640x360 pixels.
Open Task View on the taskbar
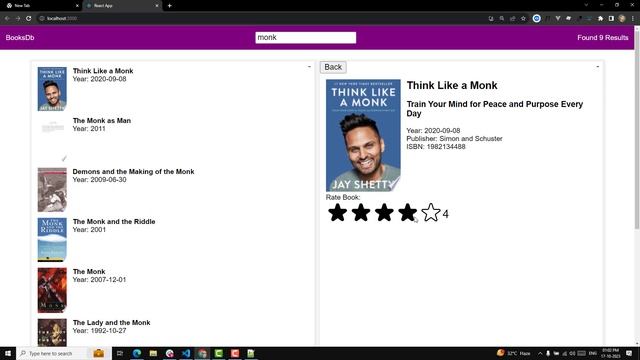(120, 353)
